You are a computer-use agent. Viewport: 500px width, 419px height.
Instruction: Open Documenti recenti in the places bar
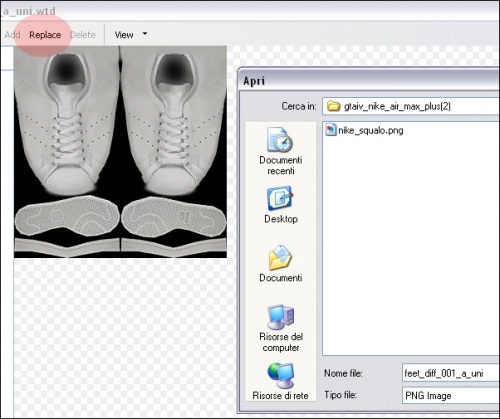281,151
